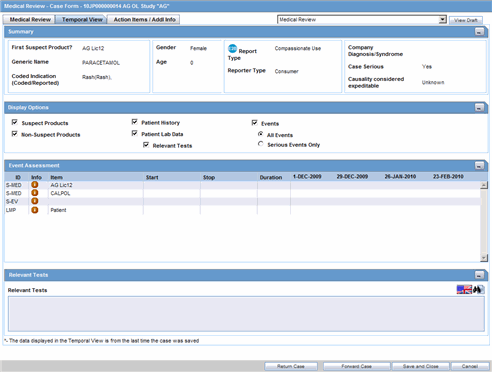492x372 pixels.
Task: Click the View Draft button
Action: (x=466, y=20)
